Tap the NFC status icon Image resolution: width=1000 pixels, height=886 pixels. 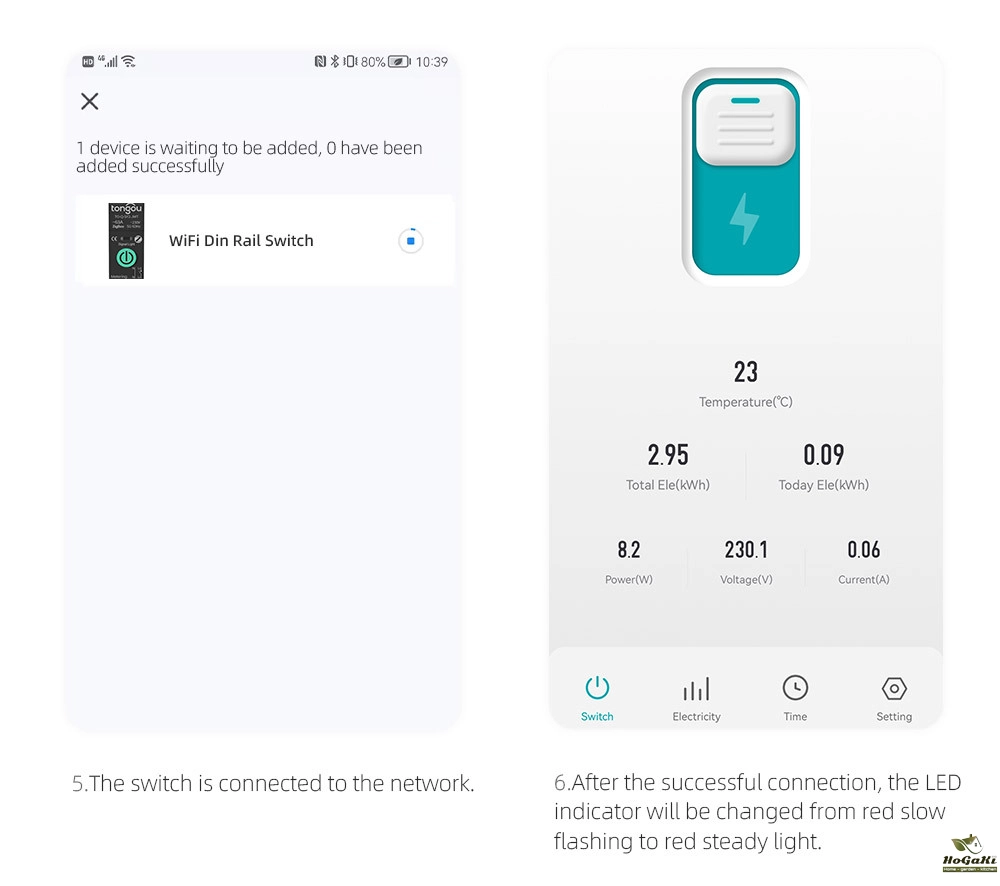pyautogui.click(x=320, y=61)
